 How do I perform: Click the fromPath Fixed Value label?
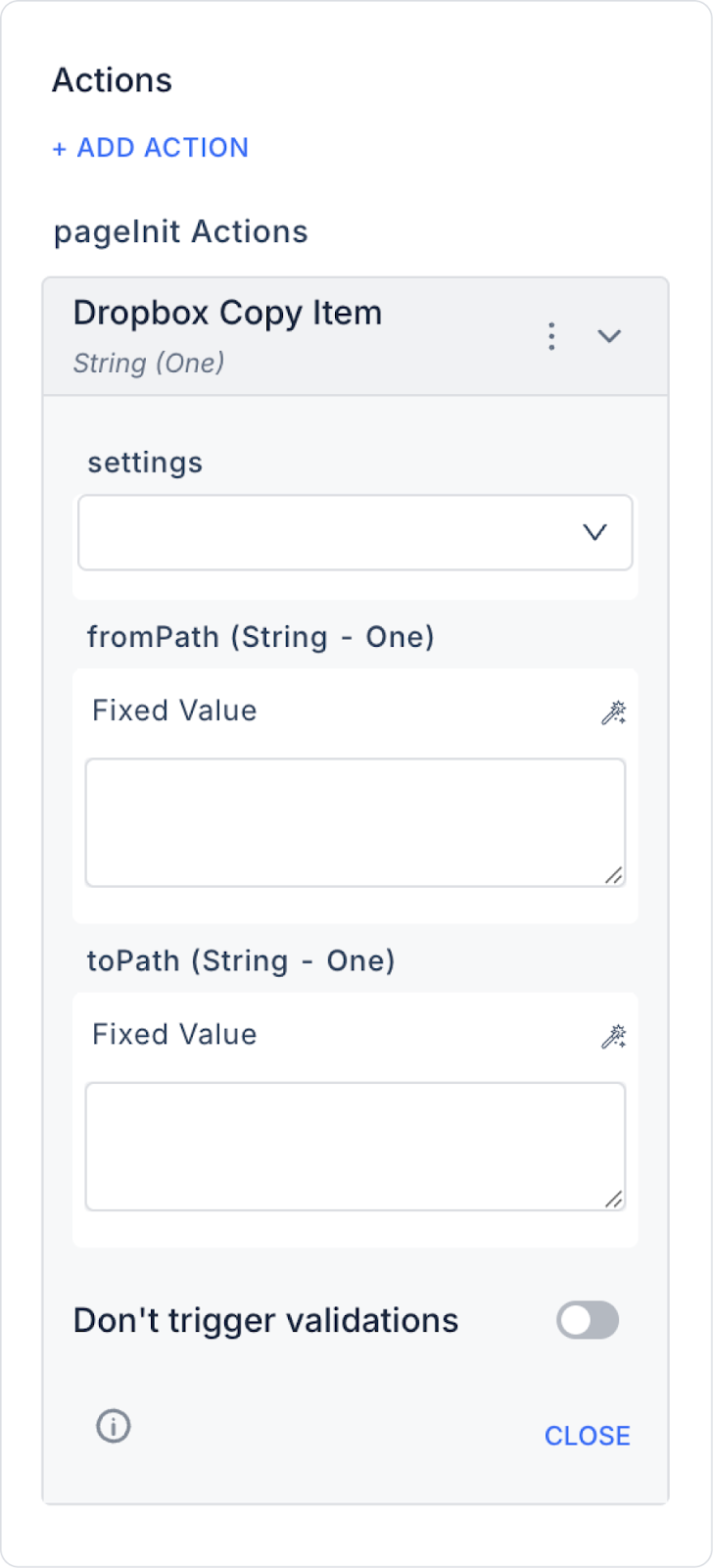coord(174,710)
